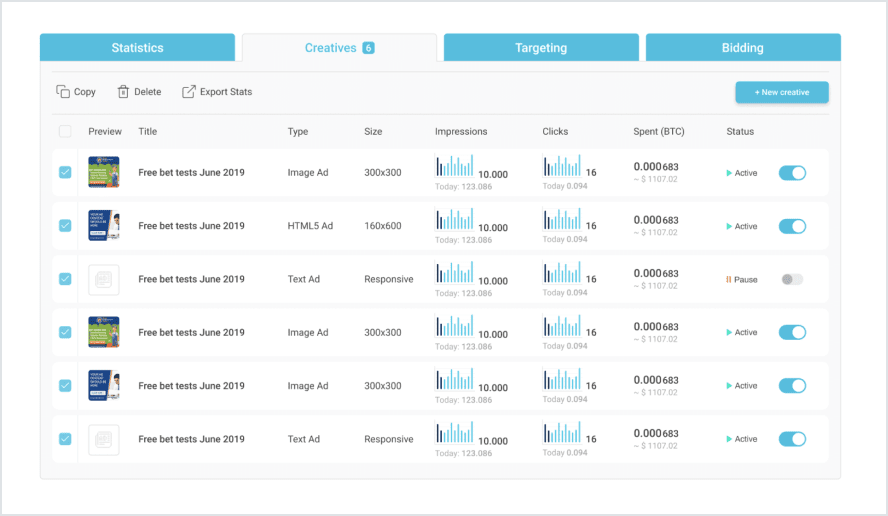Viewport: 888px width, 516px height.
Task: Open the clicks bar chart in the topmost row
Action: [562, 166]
